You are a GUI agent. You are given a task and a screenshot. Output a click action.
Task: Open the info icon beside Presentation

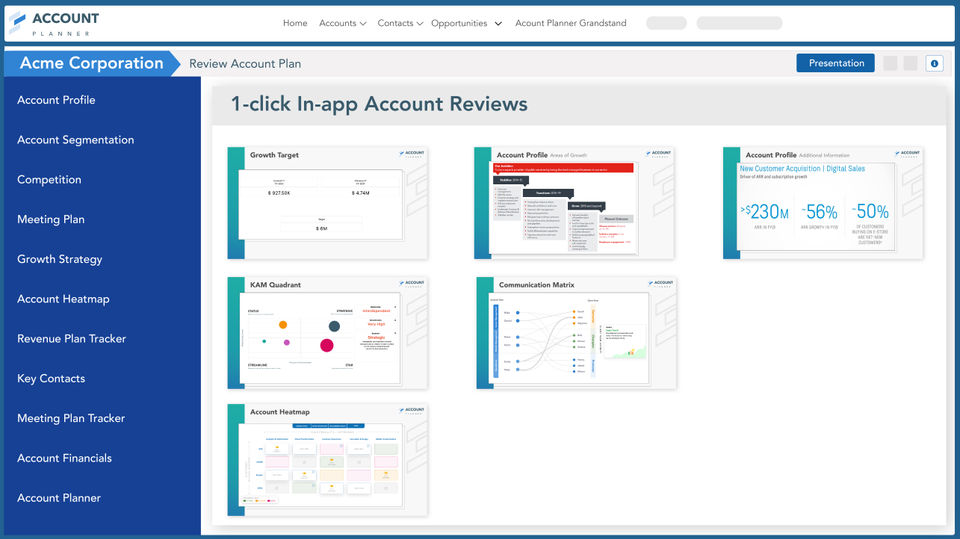[x=934, y=63]
